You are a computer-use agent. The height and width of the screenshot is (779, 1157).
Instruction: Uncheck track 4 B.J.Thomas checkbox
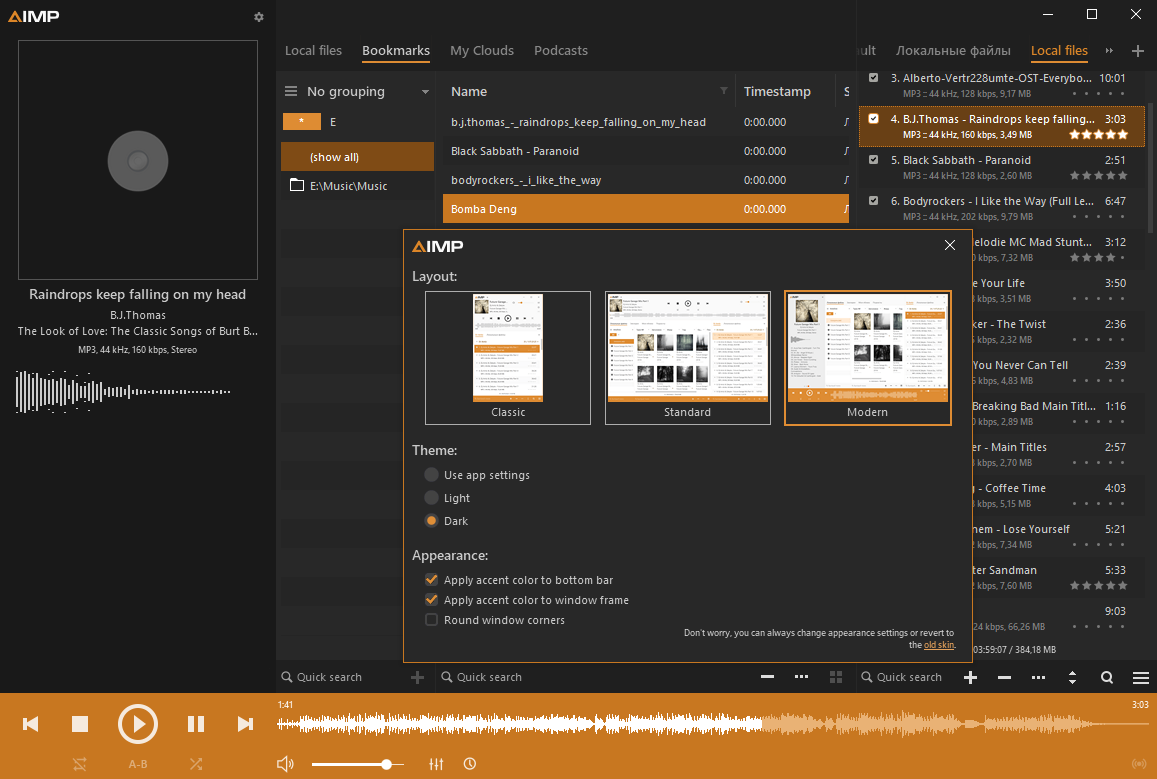point(874,119)
